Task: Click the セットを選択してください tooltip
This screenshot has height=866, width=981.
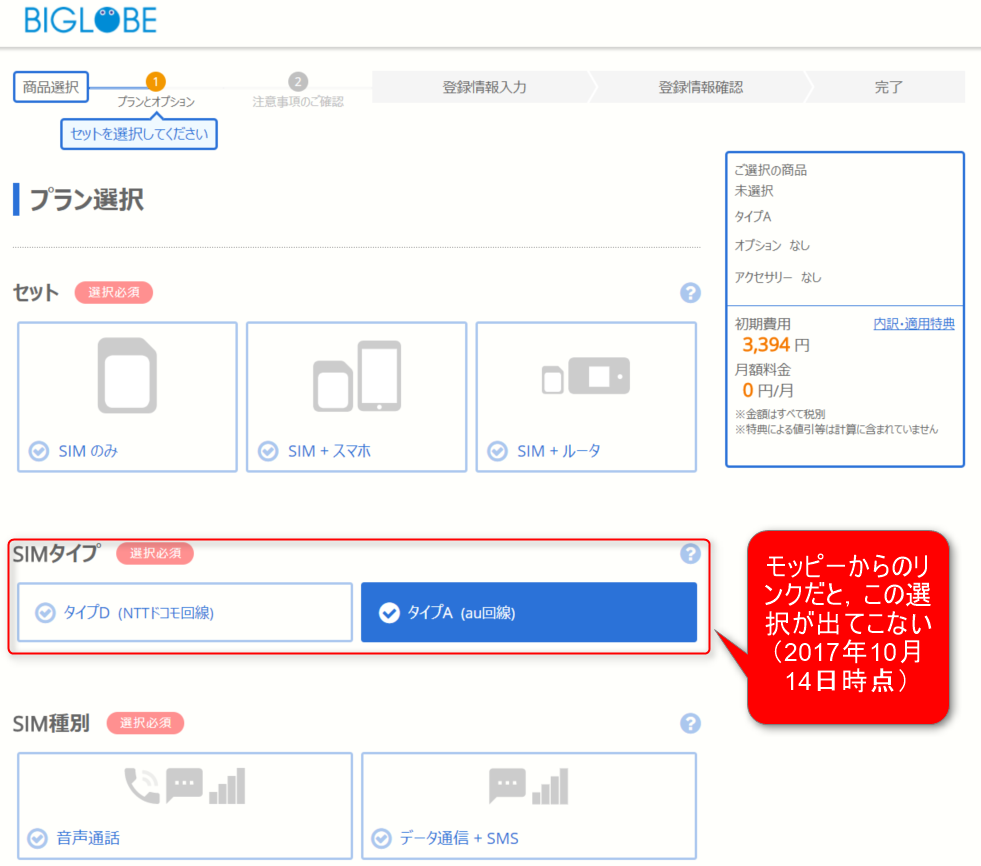Action: (139, 134)
